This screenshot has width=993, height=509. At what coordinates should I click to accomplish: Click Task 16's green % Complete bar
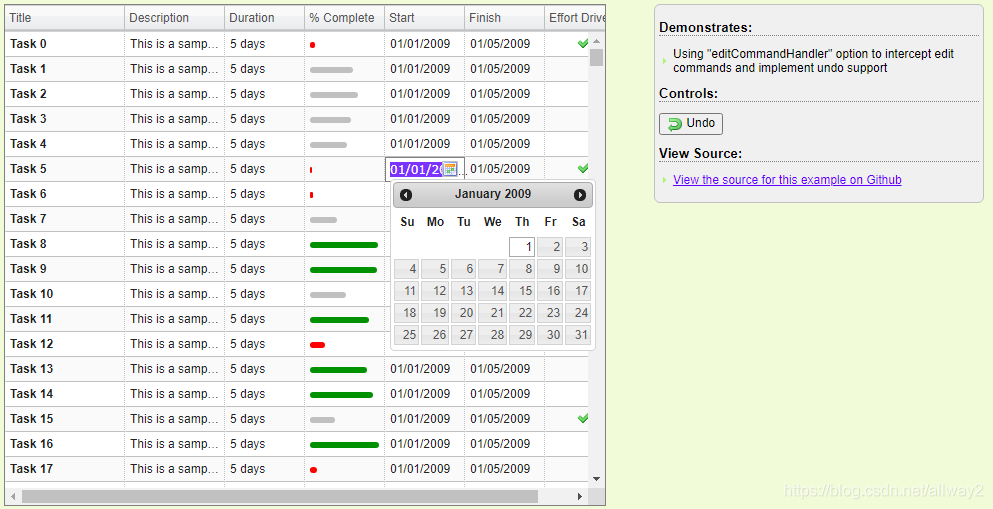pos(345,445)
